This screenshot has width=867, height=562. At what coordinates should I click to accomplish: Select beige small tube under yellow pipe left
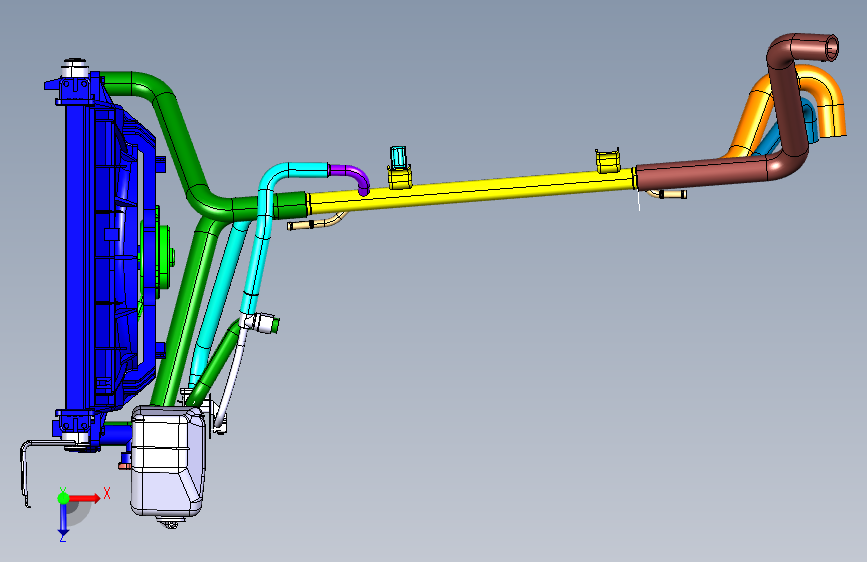pos(316,222)
